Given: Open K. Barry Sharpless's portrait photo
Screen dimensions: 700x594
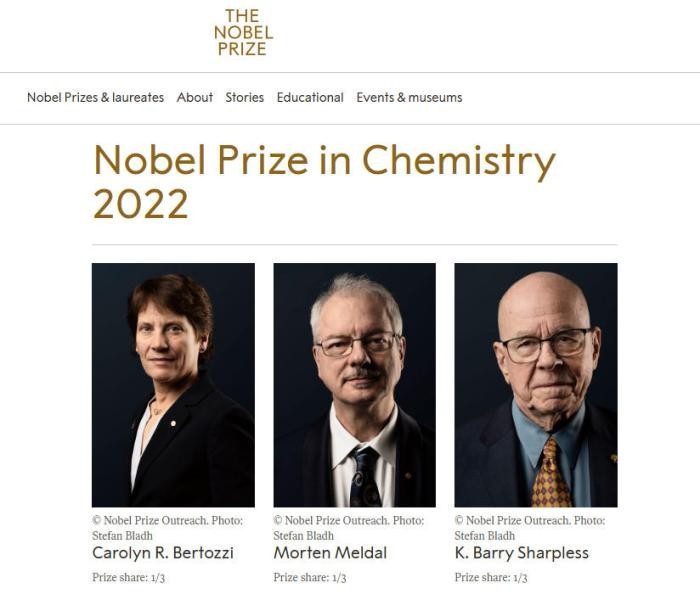Looking at the screenshot, I should tap(536, 385).
